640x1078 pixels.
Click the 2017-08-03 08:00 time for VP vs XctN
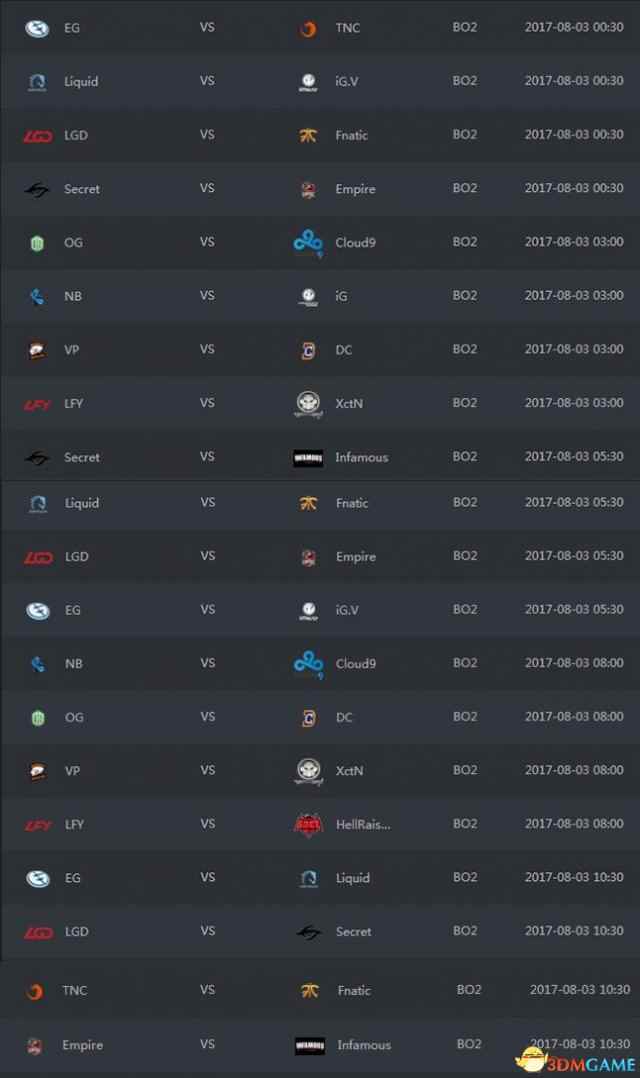574,770
